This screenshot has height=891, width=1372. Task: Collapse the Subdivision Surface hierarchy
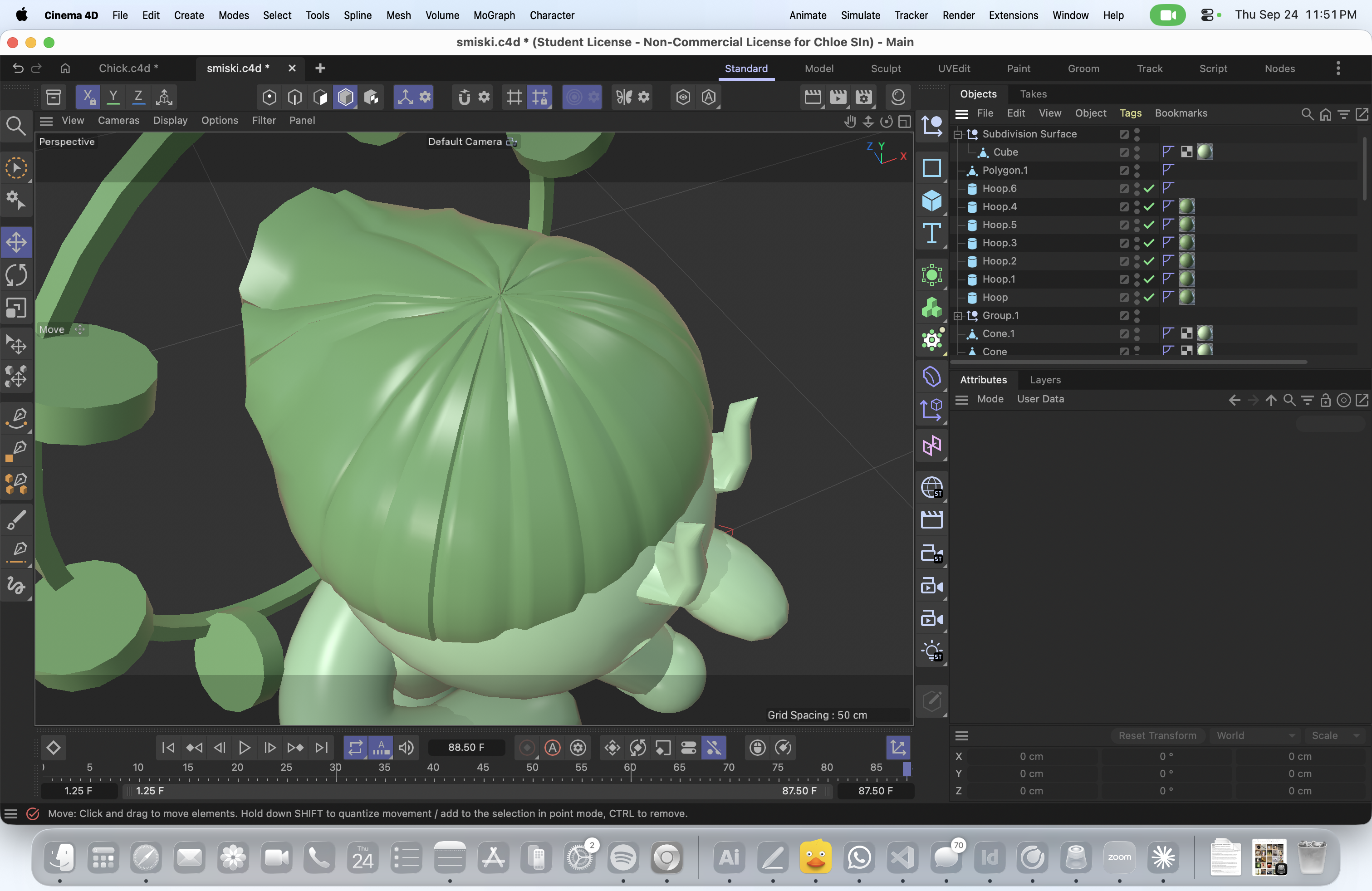[x=957, y=134]
